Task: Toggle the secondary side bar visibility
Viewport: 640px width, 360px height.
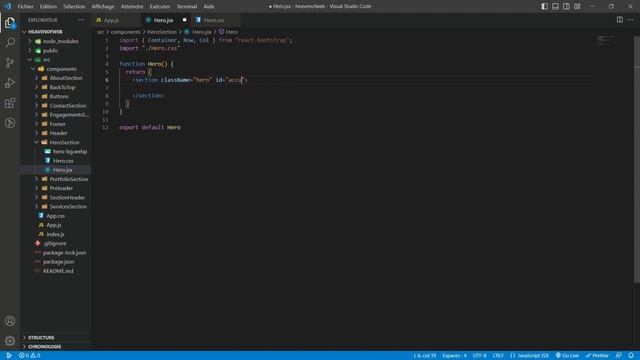Action: pyautogui.click(x=566, y=6)
